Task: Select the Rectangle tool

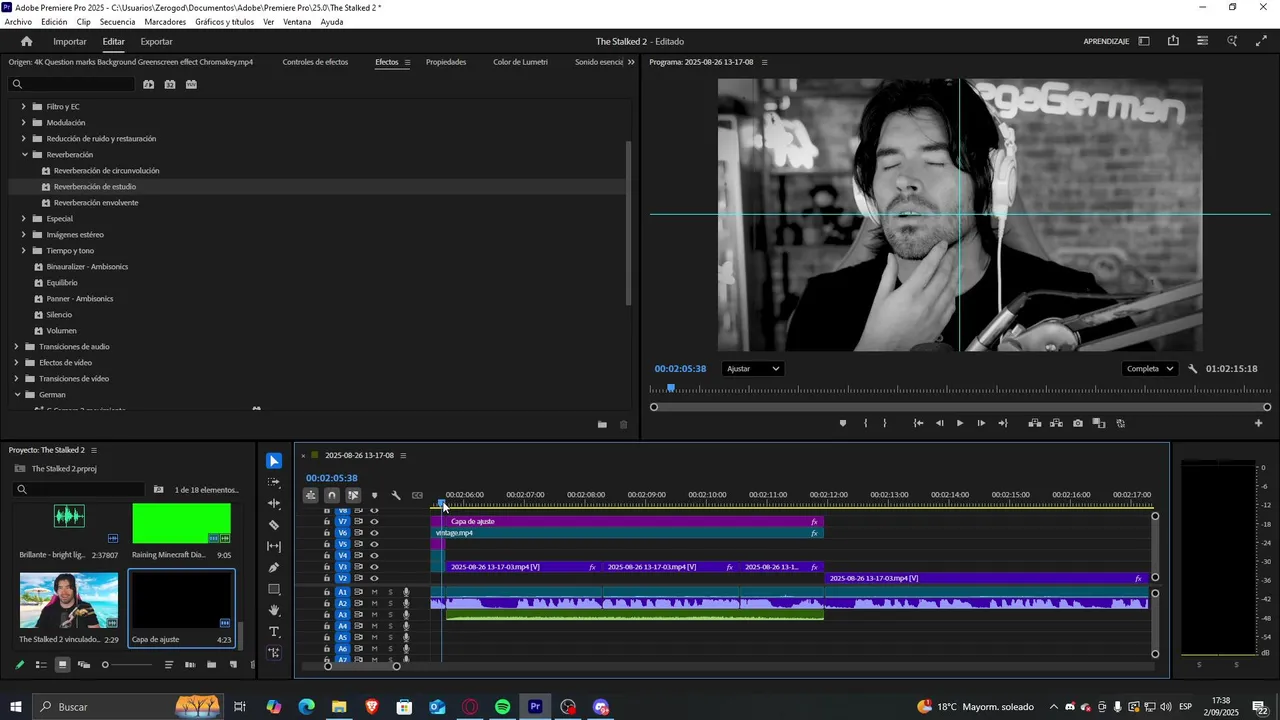Action: point(274,589)
